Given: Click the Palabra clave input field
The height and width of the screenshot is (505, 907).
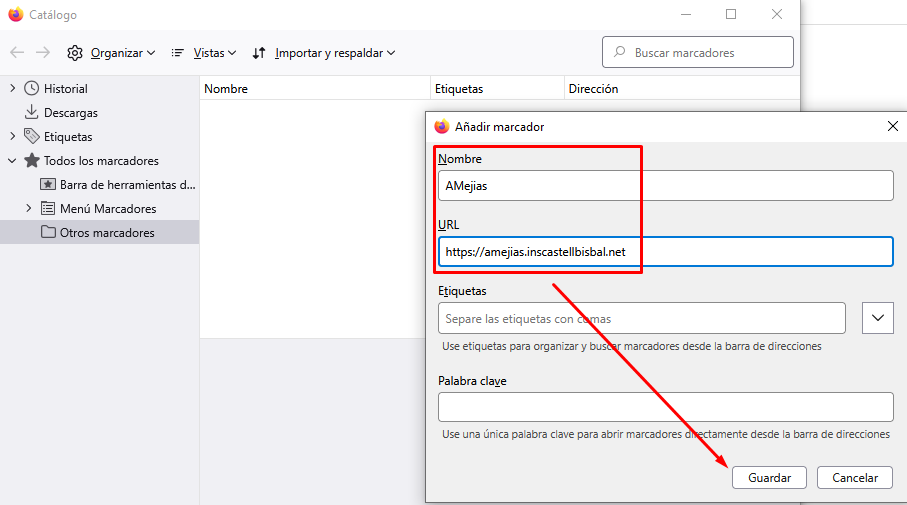Looking at the screenshot, I should (665, 407).
